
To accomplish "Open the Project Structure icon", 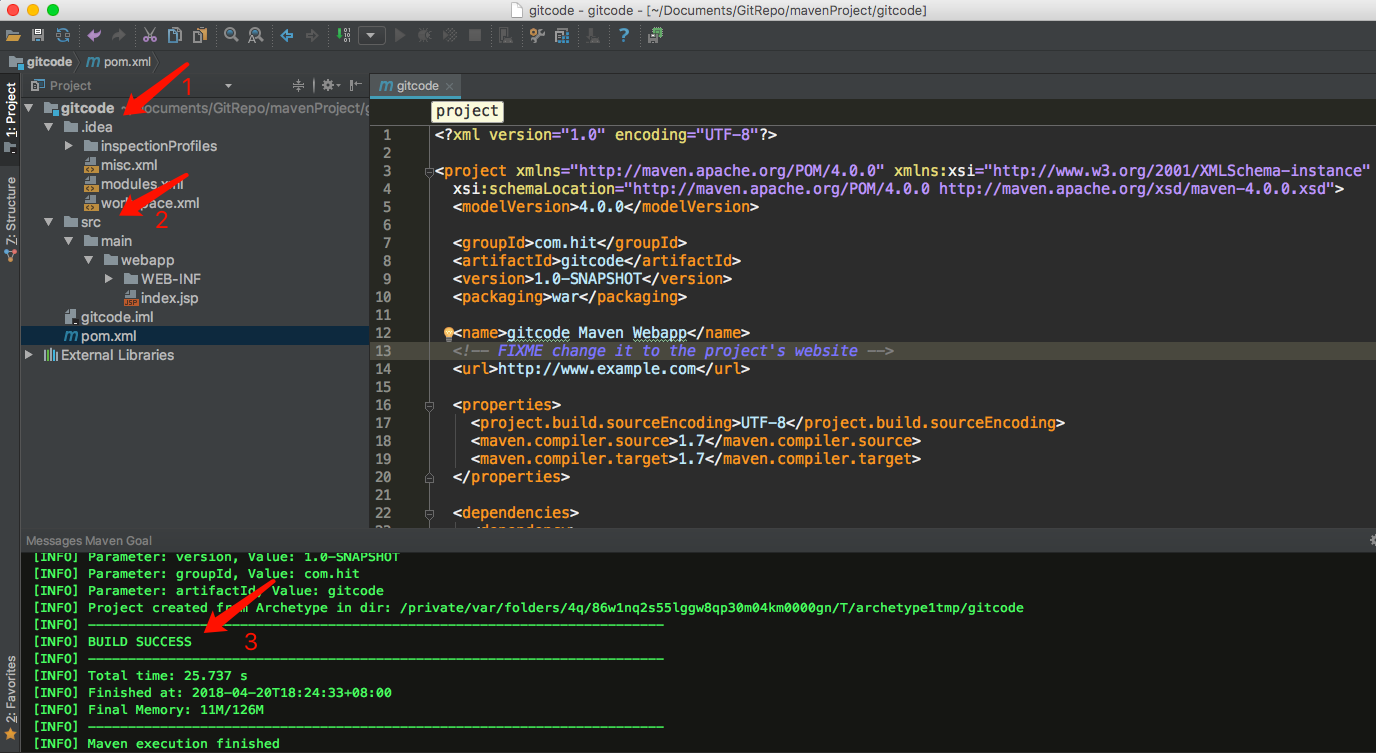I will coord(562,35).
